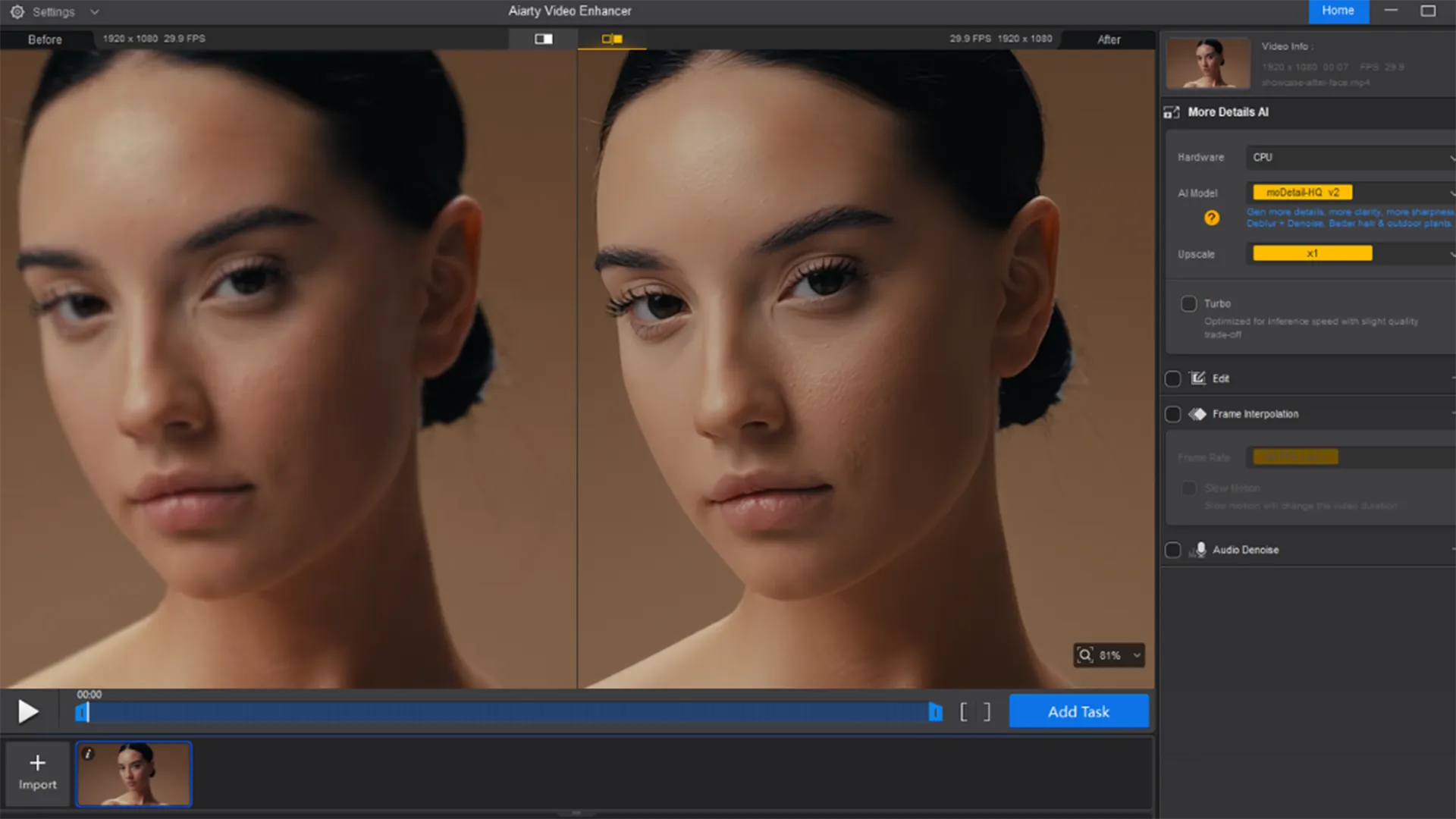Switch to the Home tab
The image size is (1456, 819).
pyautogui.click(x=1338, y=11)
